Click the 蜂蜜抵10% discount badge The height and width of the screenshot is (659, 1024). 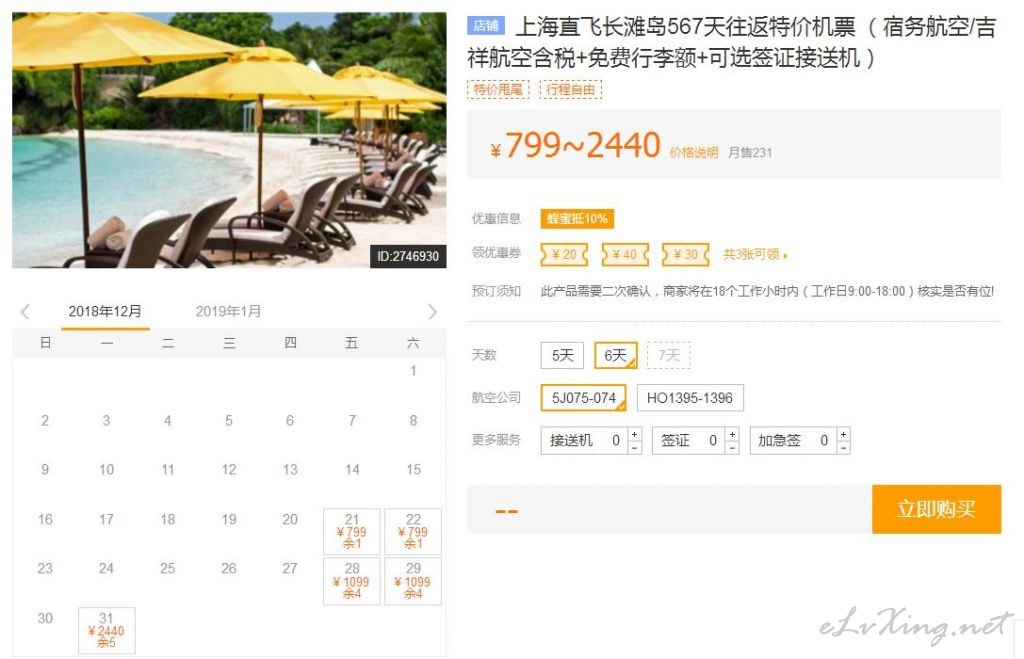point(577,218)
